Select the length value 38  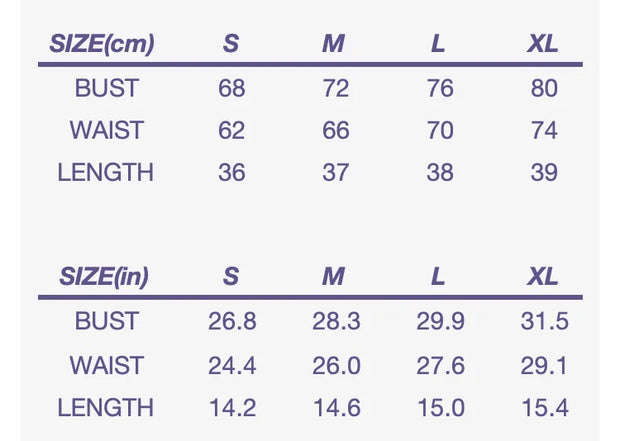coord(440,172)
